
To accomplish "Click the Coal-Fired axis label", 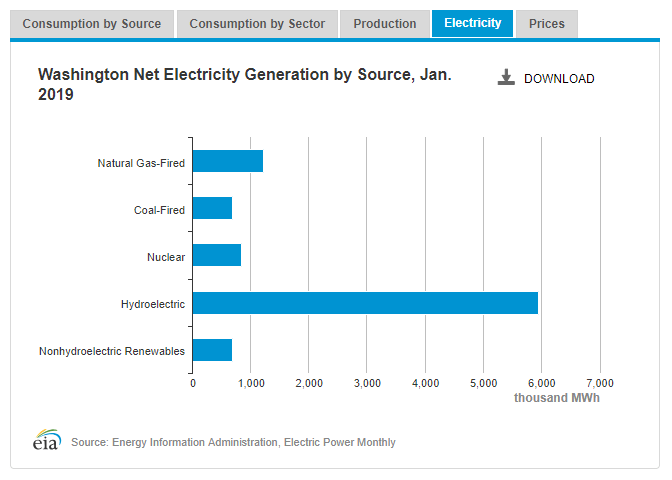I will (159, 210).
